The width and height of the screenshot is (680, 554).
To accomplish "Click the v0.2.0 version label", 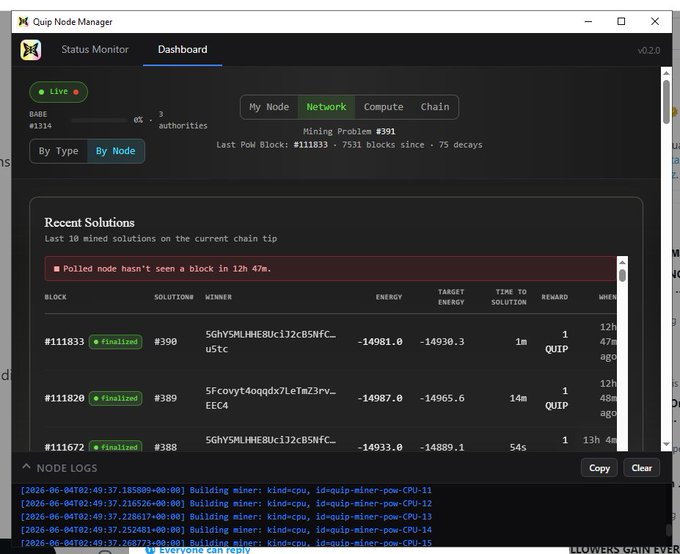I will point(649,50).
